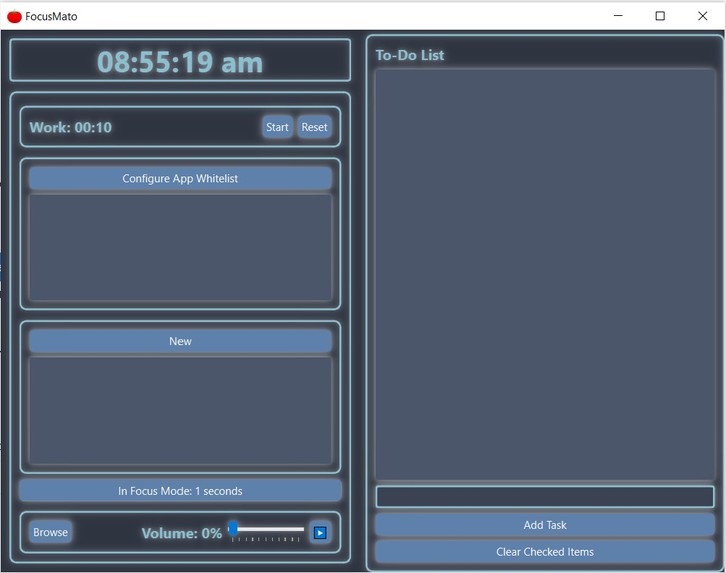726x573 pixels.
Task: Click the 08:55:19 am clock display
Action: pos(180,62)
